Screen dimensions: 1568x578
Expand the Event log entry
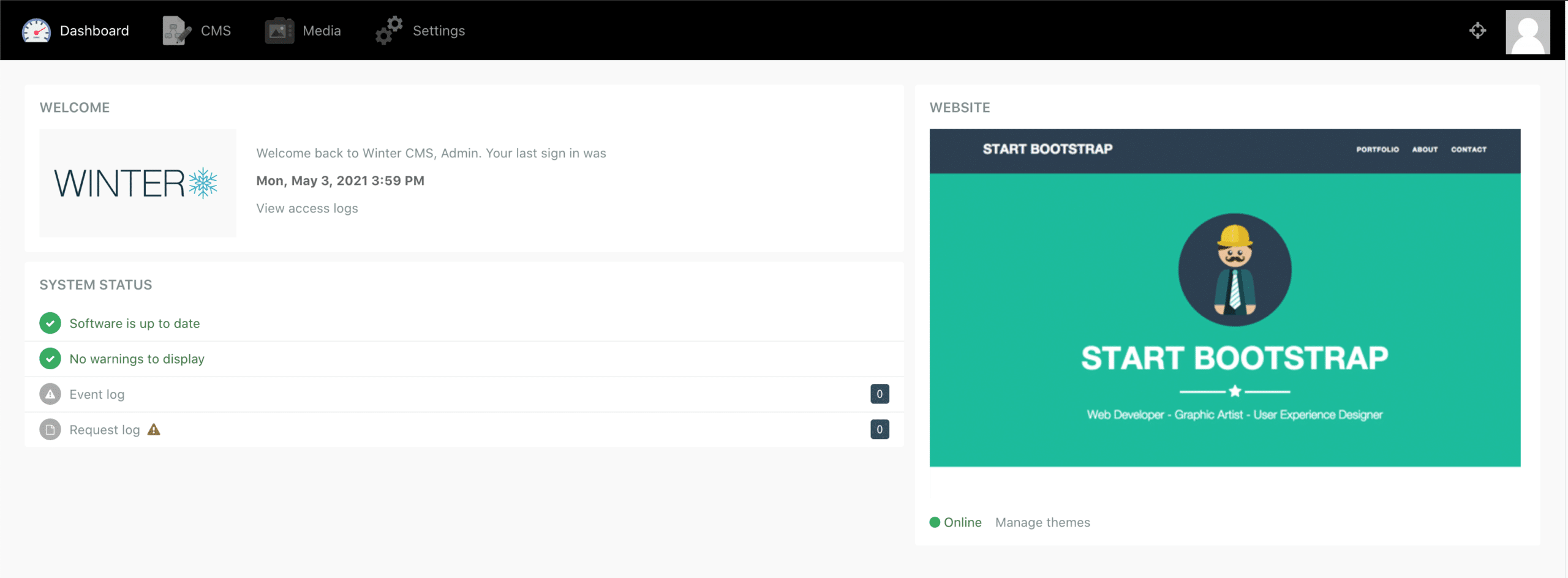96,394
